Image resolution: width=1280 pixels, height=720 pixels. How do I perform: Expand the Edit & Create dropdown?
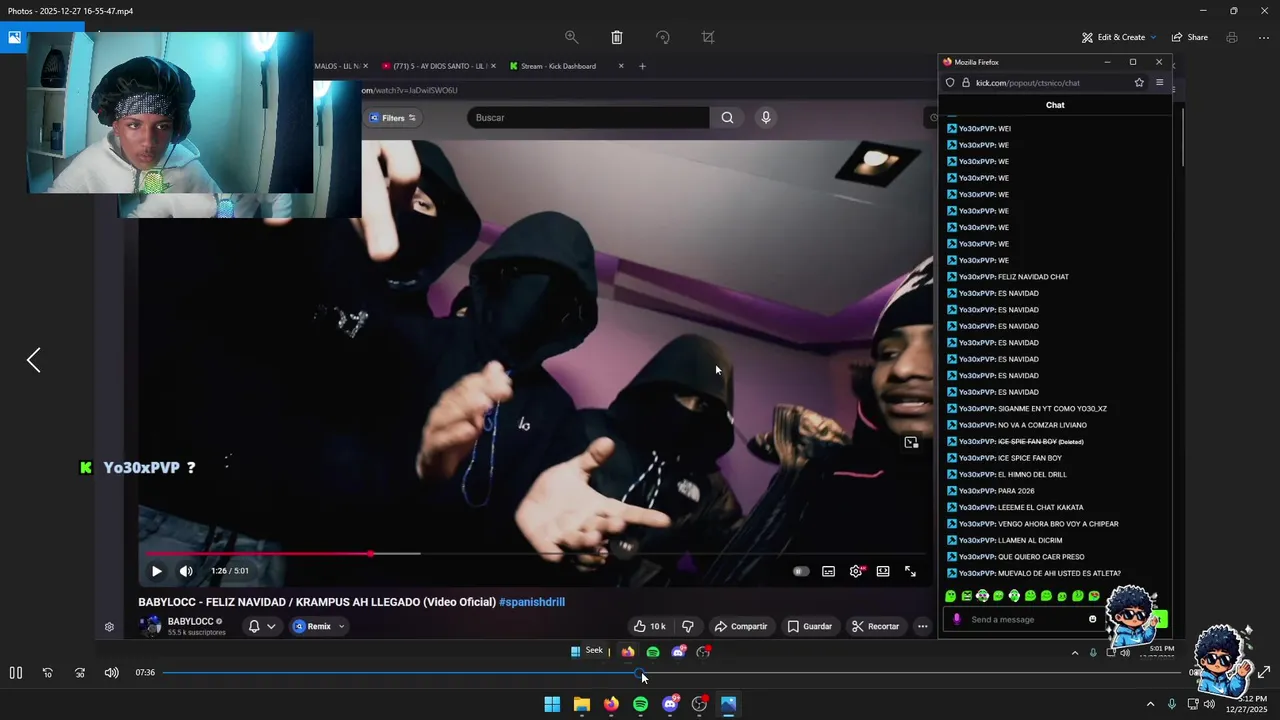click(x=1119, y=37)
